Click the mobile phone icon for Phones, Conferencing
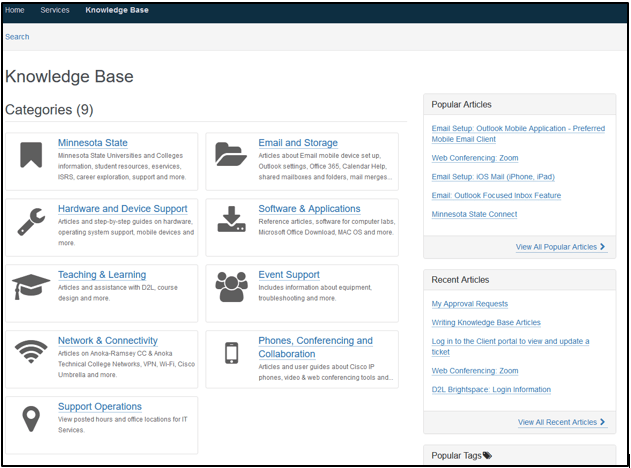 (231, 353)
